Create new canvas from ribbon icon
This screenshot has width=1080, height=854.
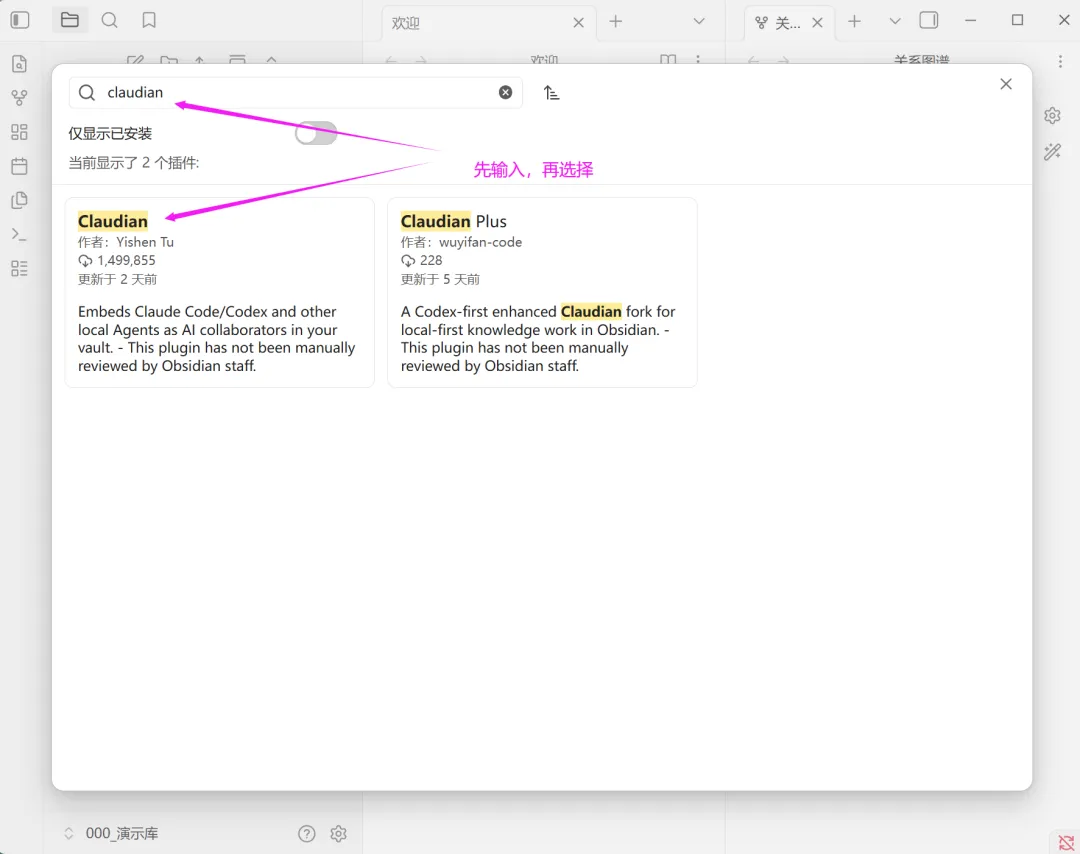tap(19, 132)
